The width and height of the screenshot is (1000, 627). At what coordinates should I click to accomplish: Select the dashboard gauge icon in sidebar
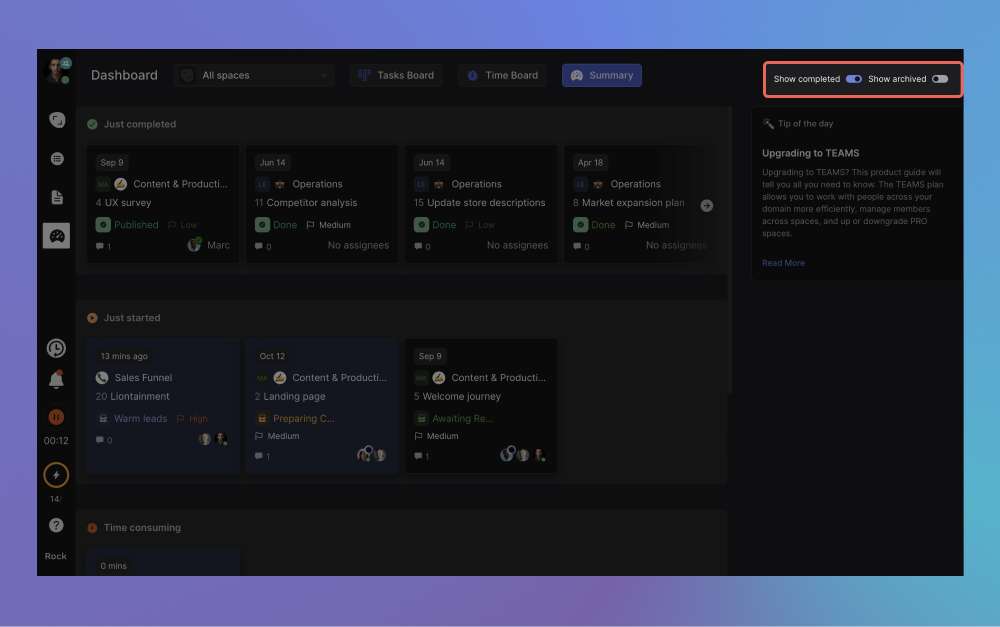(x=57, y=236)
